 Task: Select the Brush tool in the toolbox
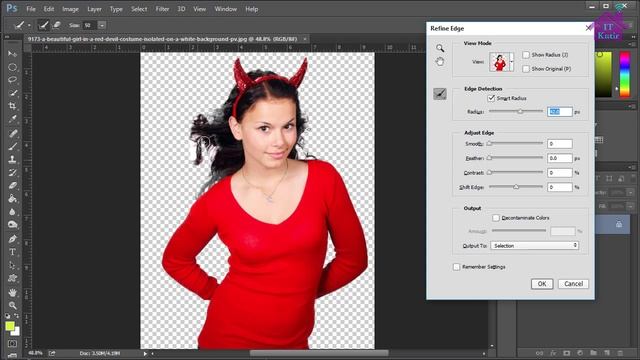[13, 146]
